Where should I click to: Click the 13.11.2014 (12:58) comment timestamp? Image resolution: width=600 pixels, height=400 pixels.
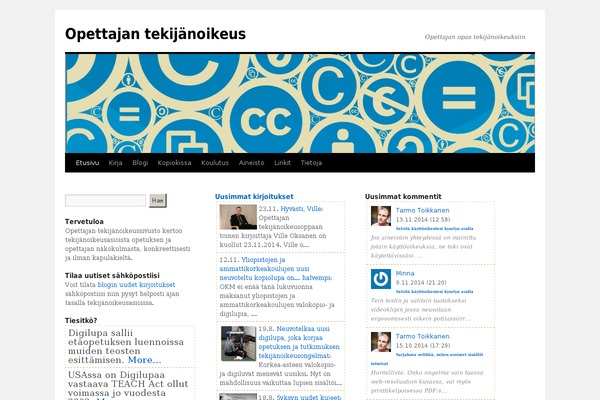pos(423,219)
